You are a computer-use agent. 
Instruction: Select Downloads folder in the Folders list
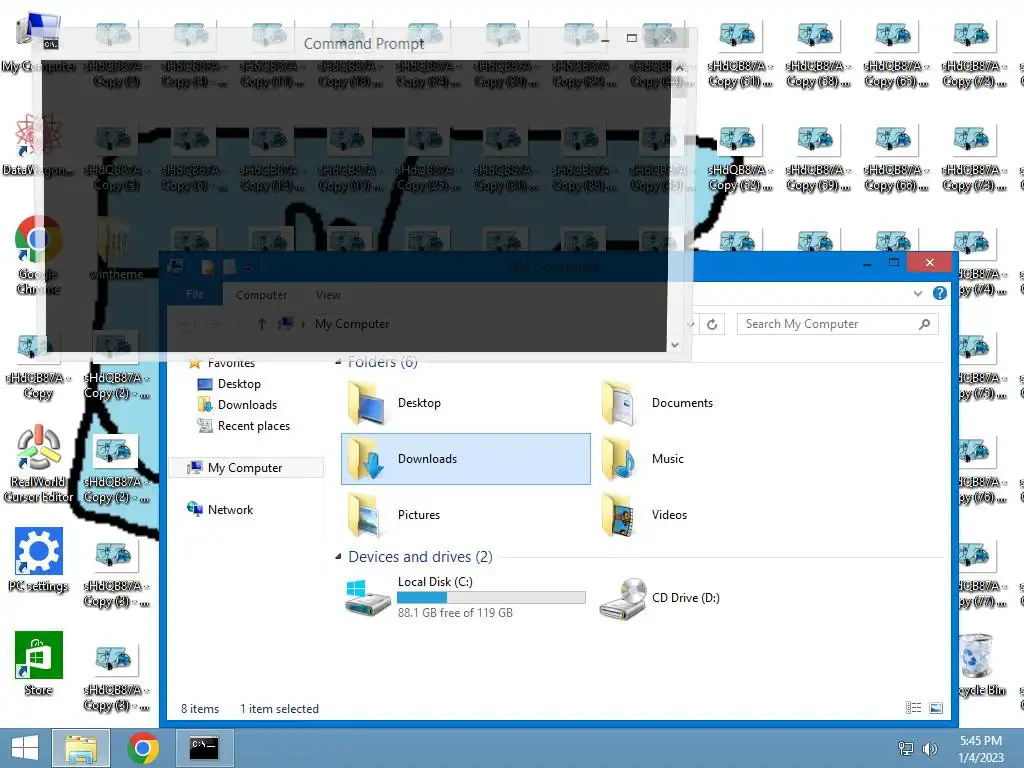466,459
